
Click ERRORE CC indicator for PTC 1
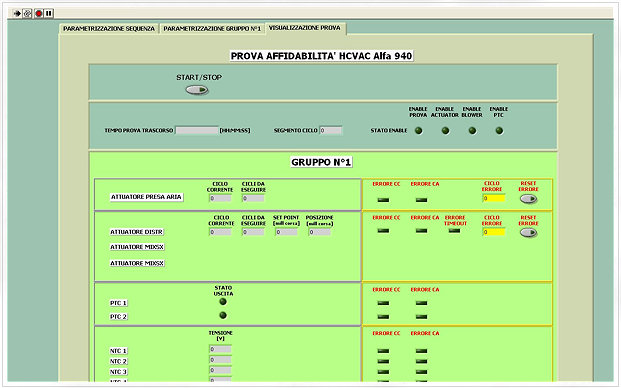pos(383,303)
